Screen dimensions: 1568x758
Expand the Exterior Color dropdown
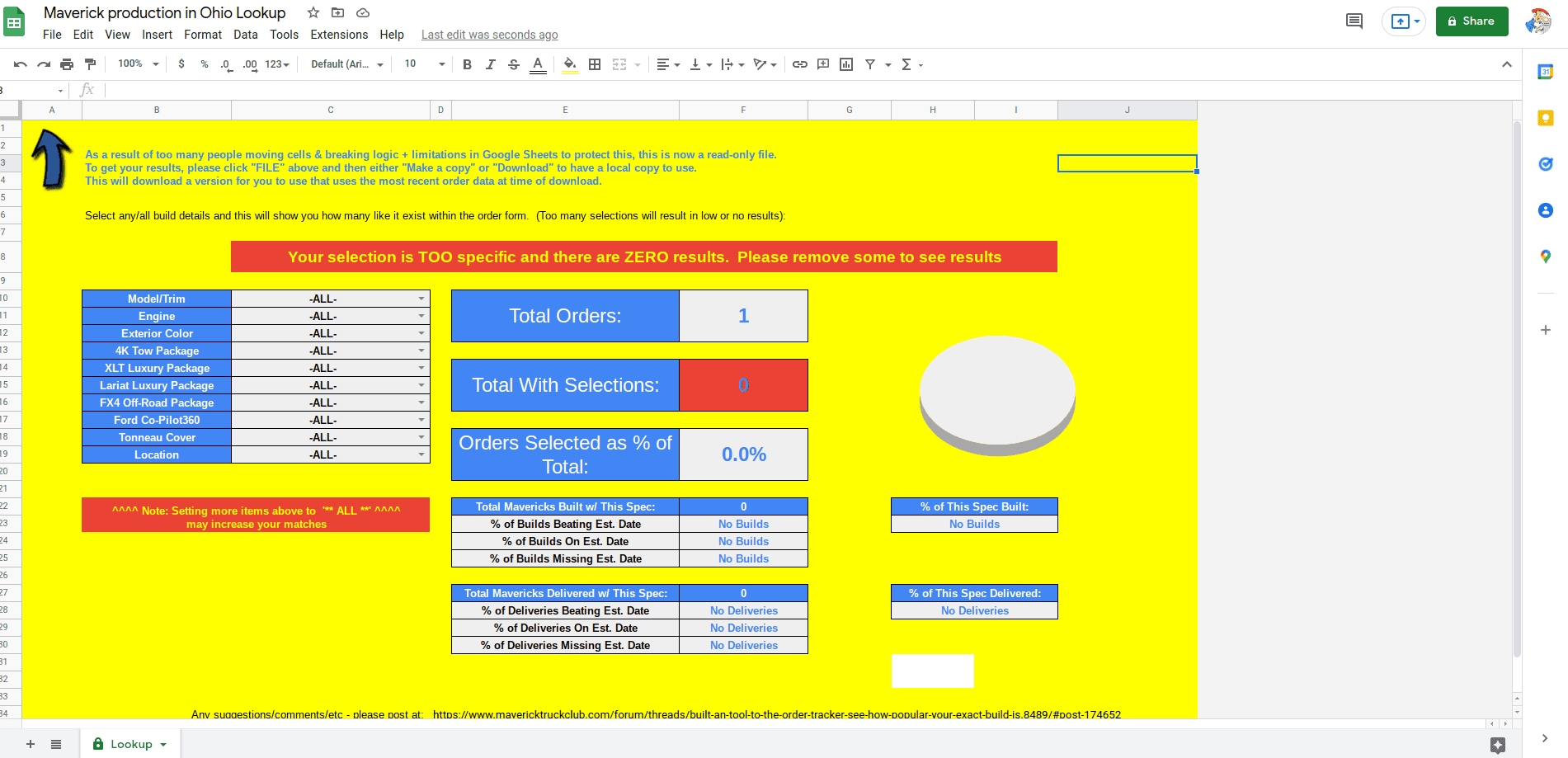click(421, 333)
